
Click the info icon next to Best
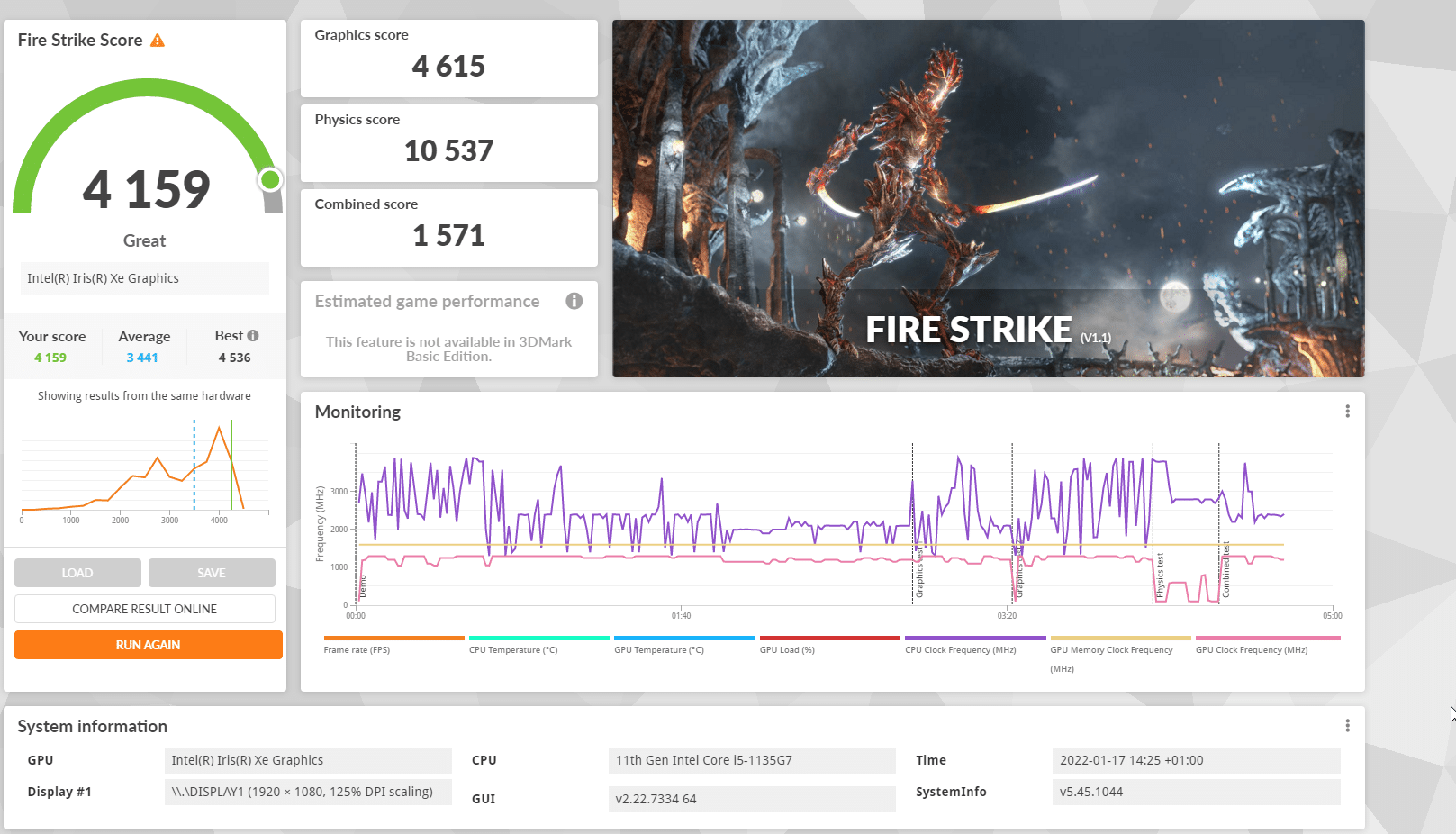[x=253, y=336]
